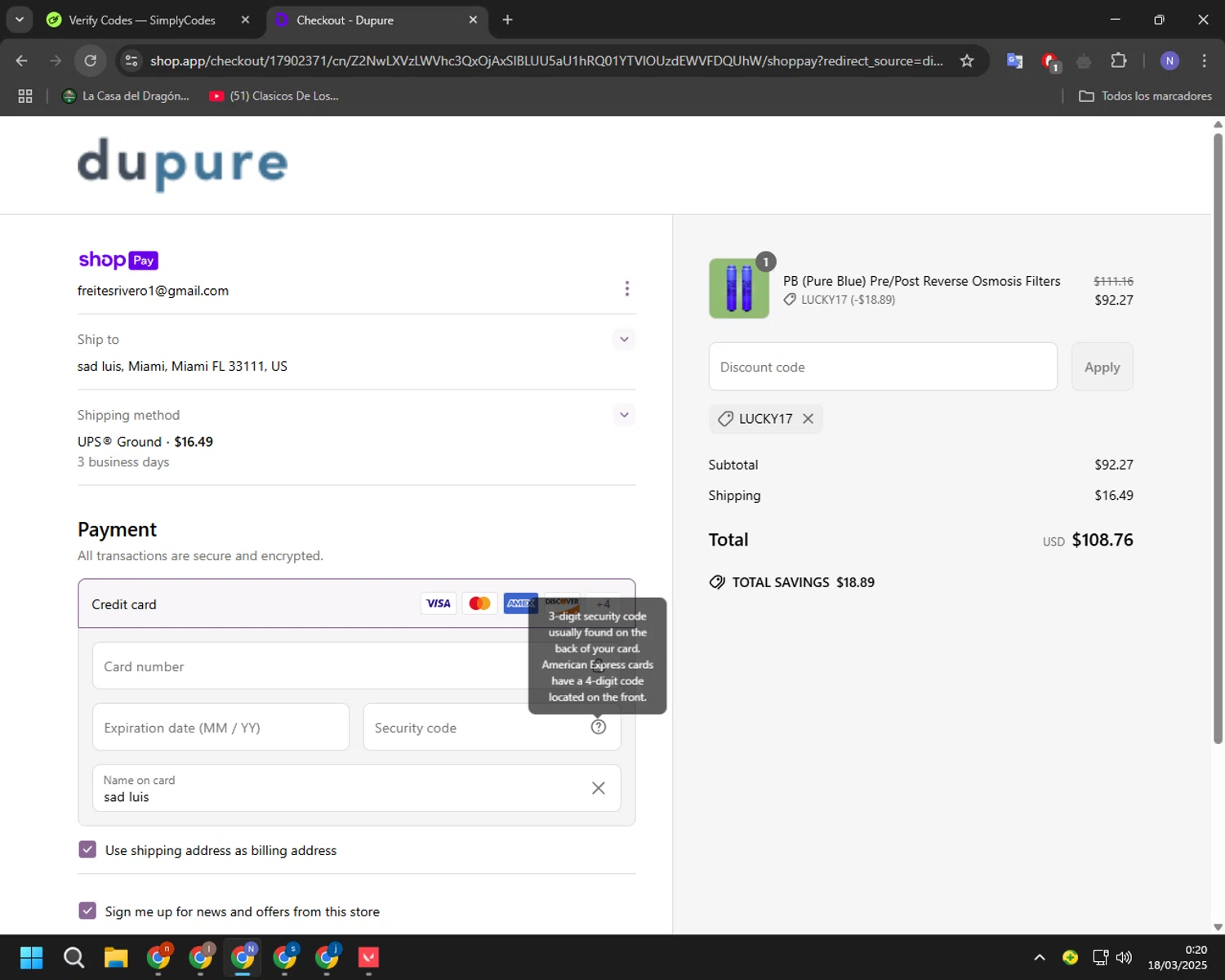Focus the Card number field

coord(357,666)
